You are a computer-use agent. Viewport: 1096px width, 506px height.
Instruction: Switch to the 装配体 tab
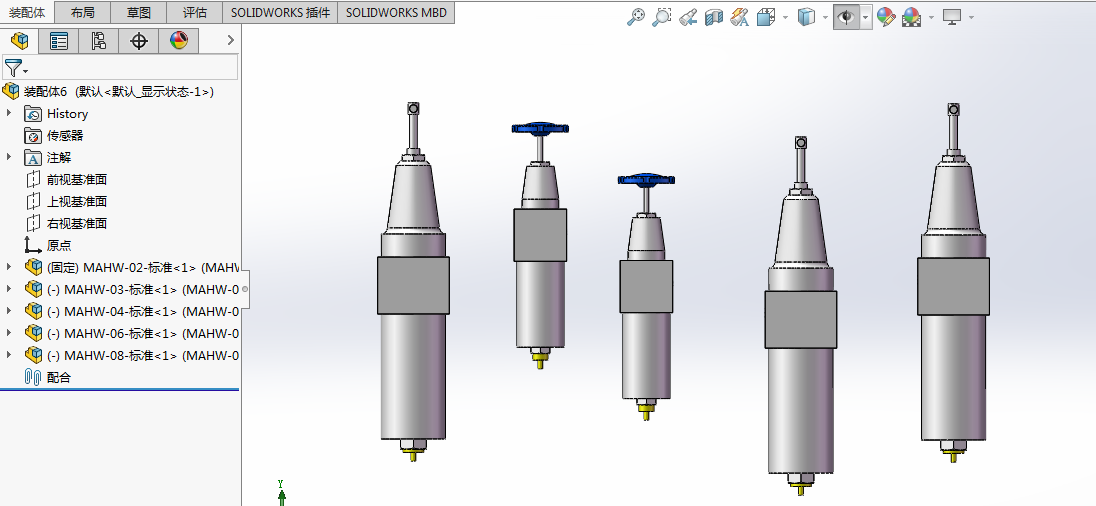pyautogui.click(x=27, y=13)
